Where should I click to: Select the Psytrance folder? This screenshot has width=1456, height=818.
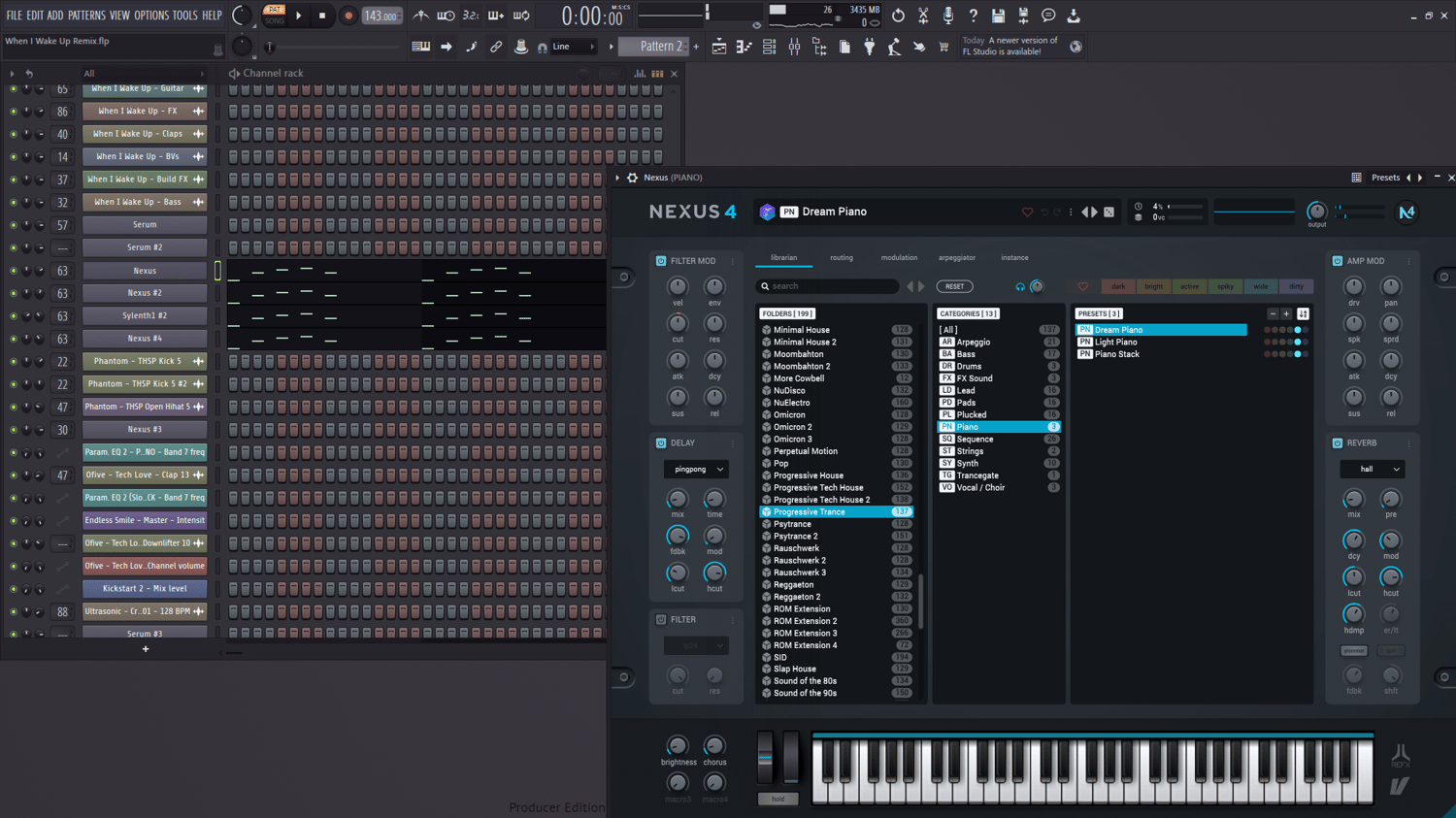tap(836, 524)
